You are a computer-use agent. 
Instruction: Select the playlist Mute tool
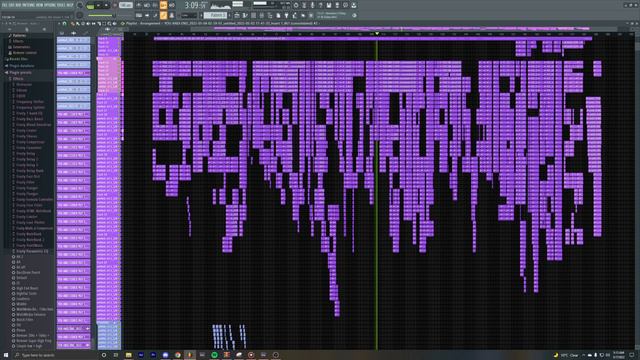click(88, 23)
